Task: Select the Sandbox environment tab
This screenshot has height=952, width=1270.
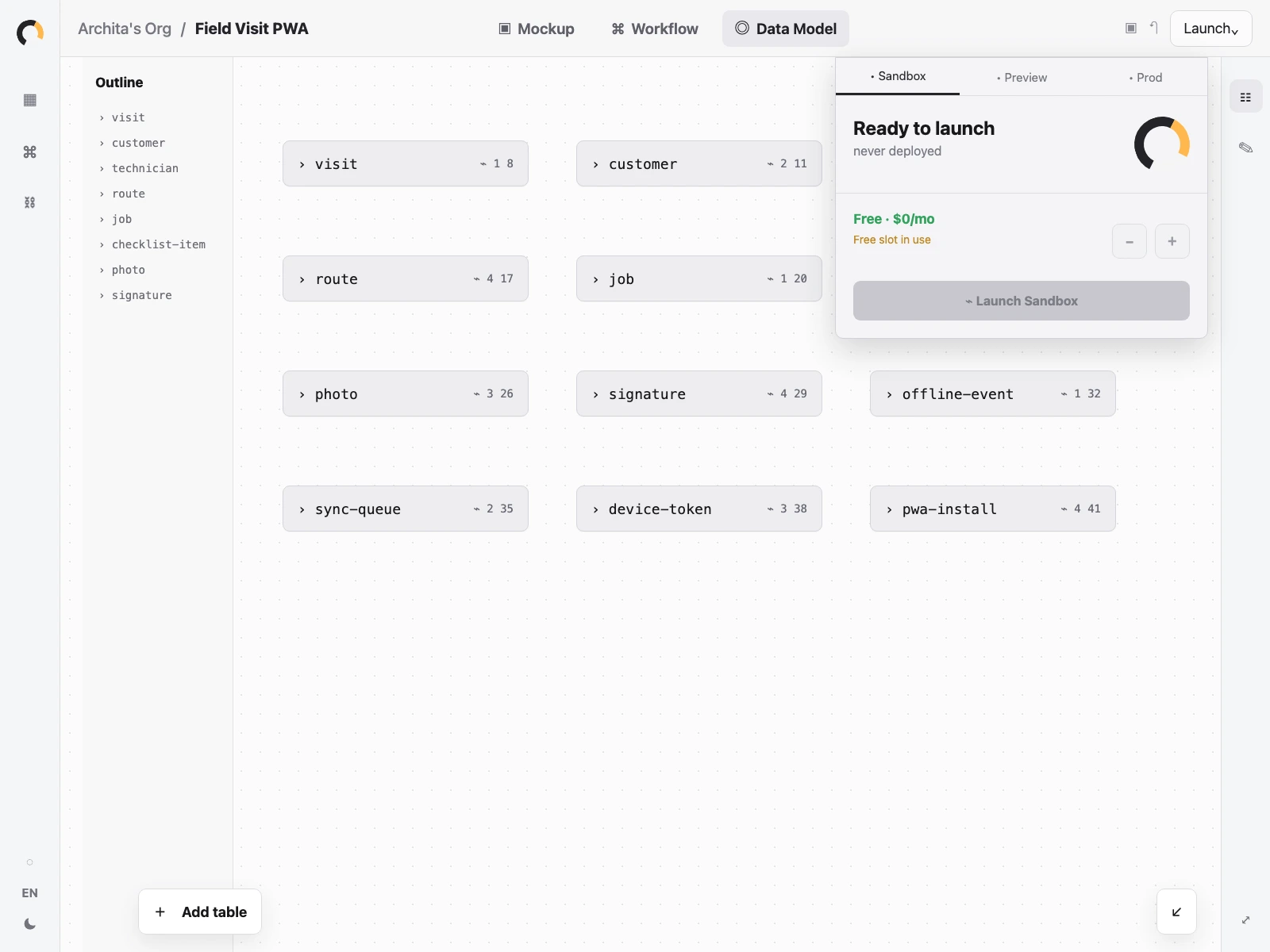Action: click(x=898, y=76)
